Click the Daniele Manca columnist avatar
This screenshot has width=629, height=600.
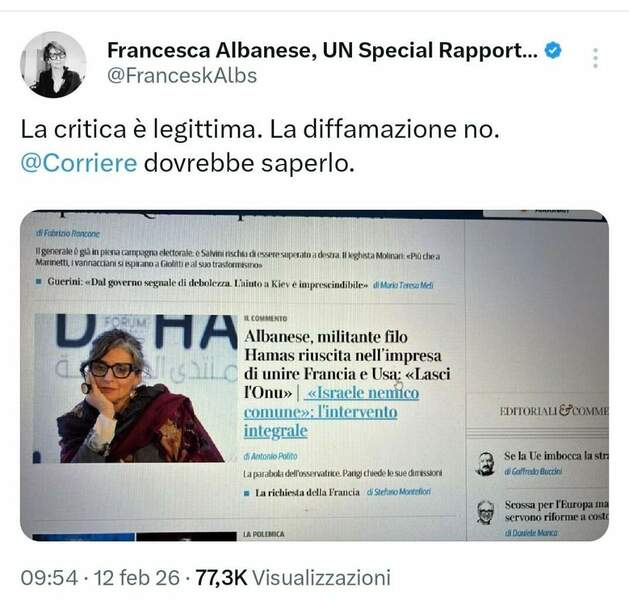pyautogui.click(x=486, y=513)
